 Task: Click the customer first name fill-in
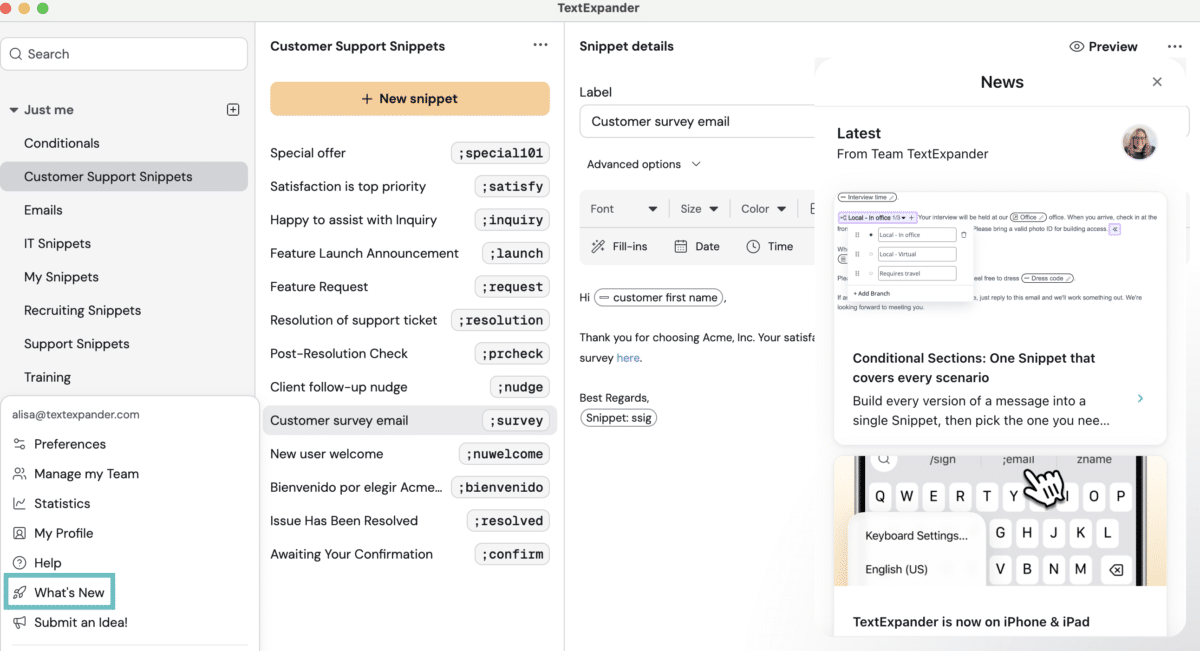tap(659, 297)
